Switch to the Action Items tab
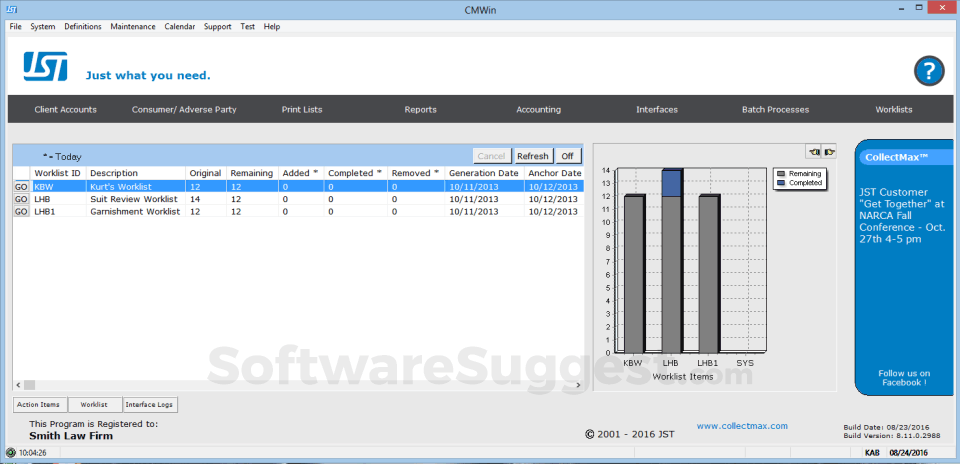 [x=40, y=405]
